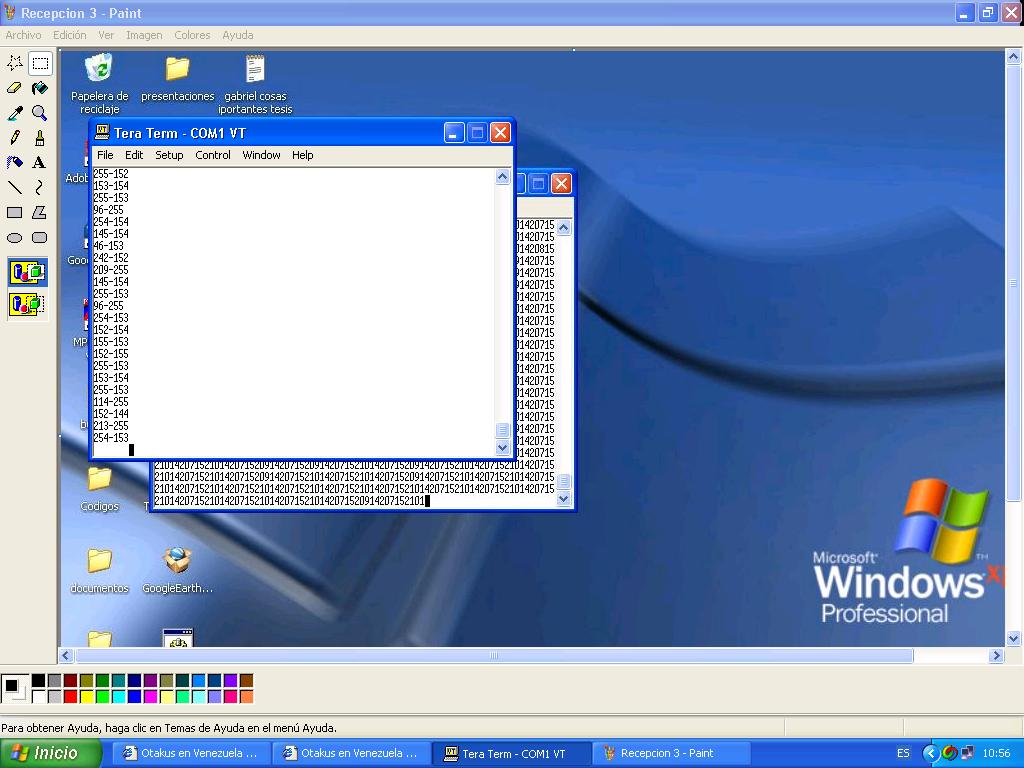The image size is (1024, 768).
Task: Click the Inicio start button
Action: 51,753
